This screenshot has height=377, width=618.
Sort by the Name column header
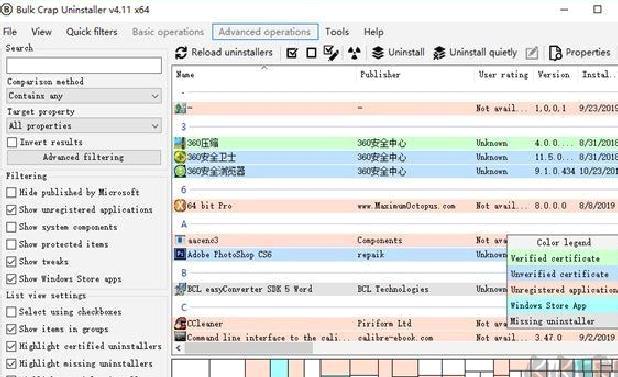185,74
